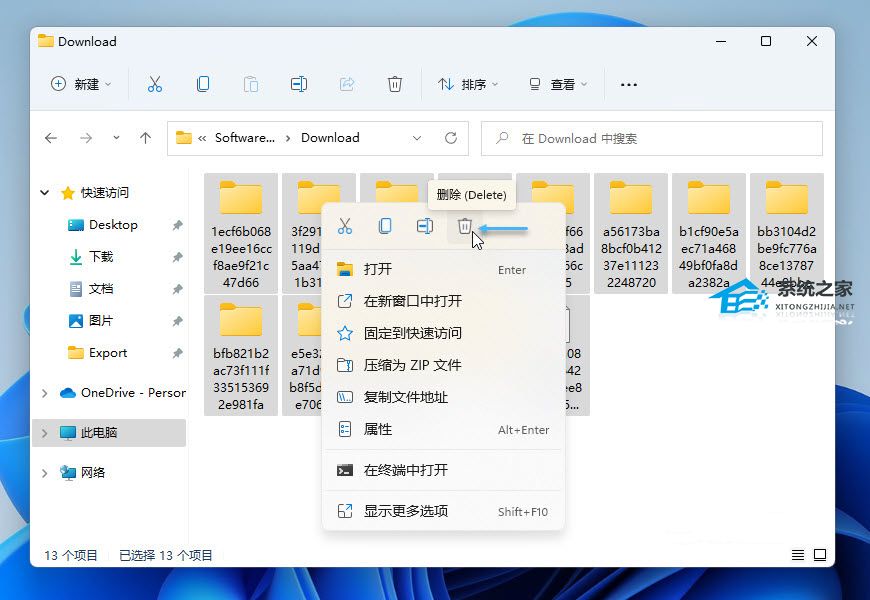The width and height of the screenshot is (870, 600).
Task: Click the 新建 button
Action: (x=82, y=85)
